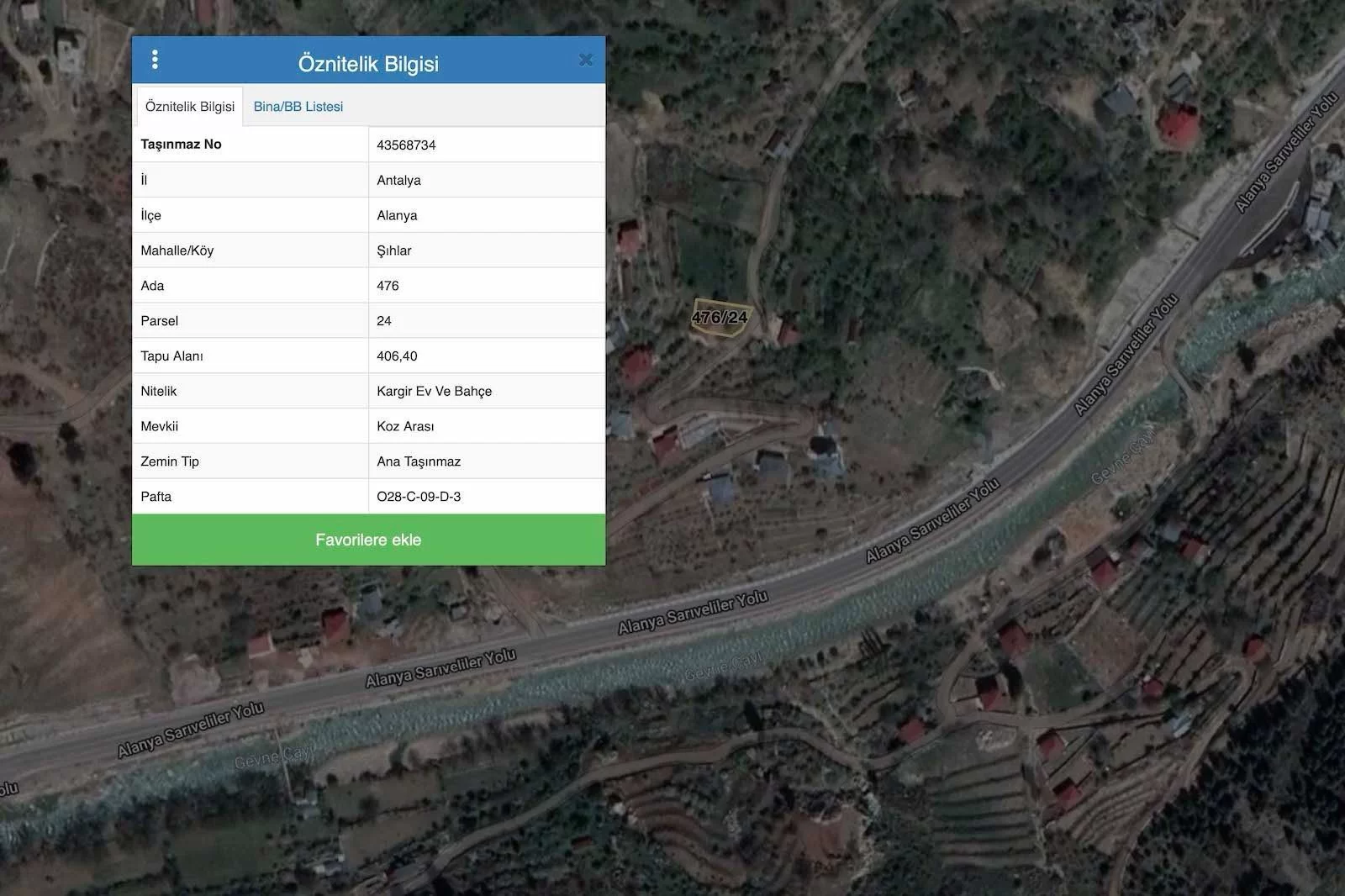The image size is (1345, 896).
Task: Click the Ada value 476
Action: [388, 286]
